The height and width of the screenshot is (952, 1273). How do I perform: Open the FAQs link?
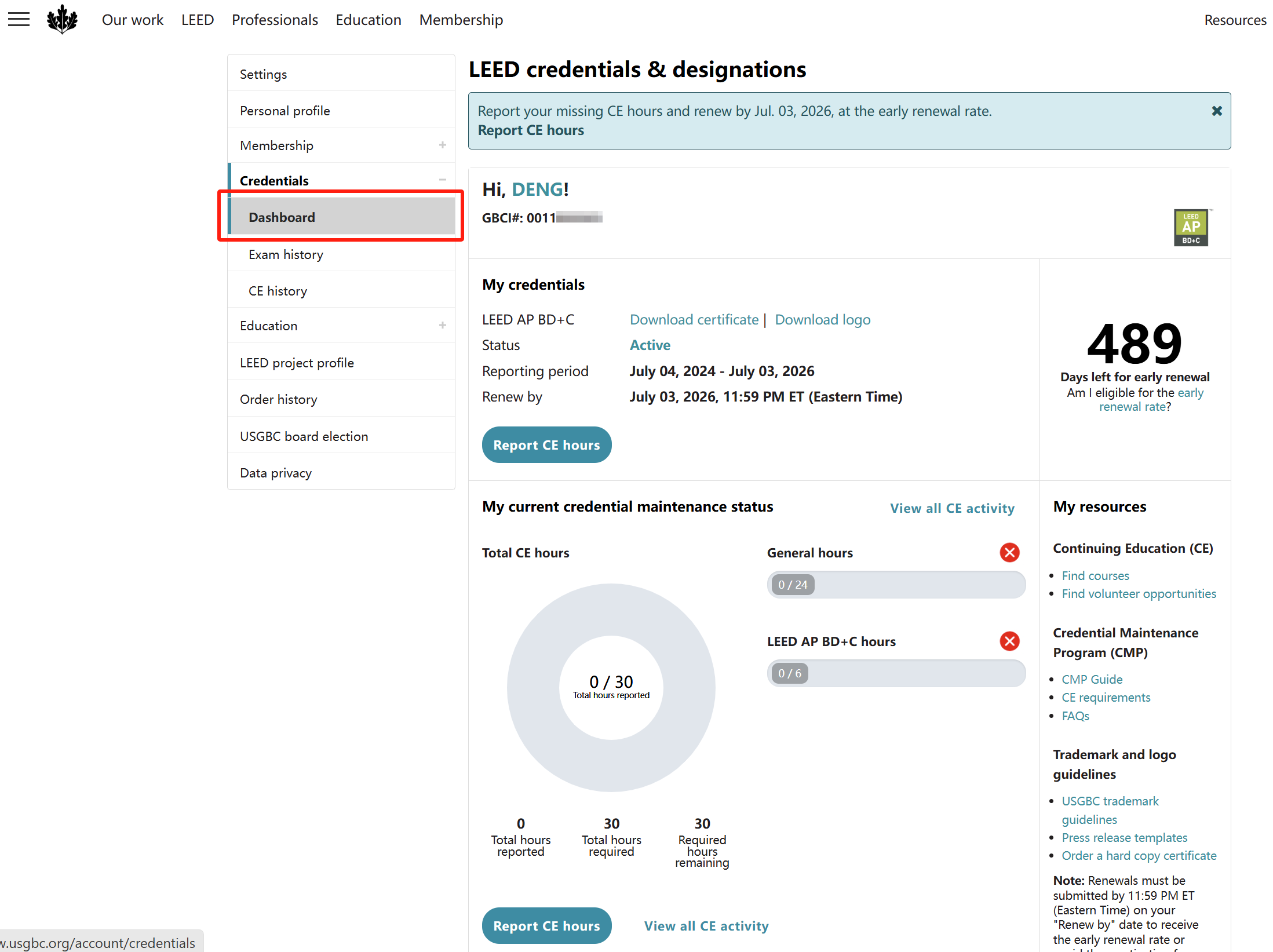click(x=1075, y=716)
